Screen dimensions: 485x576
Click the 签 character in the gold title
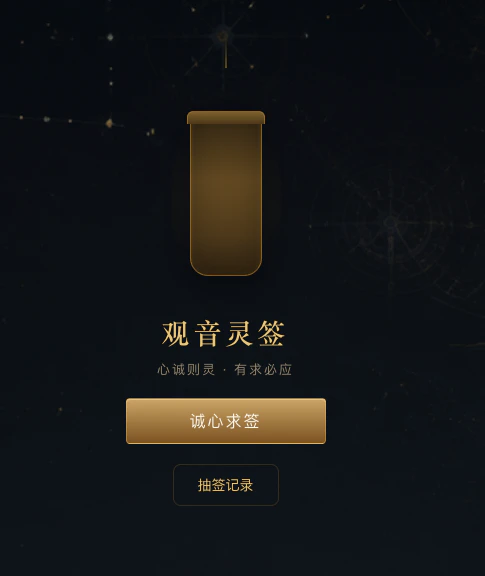point(271,334)
